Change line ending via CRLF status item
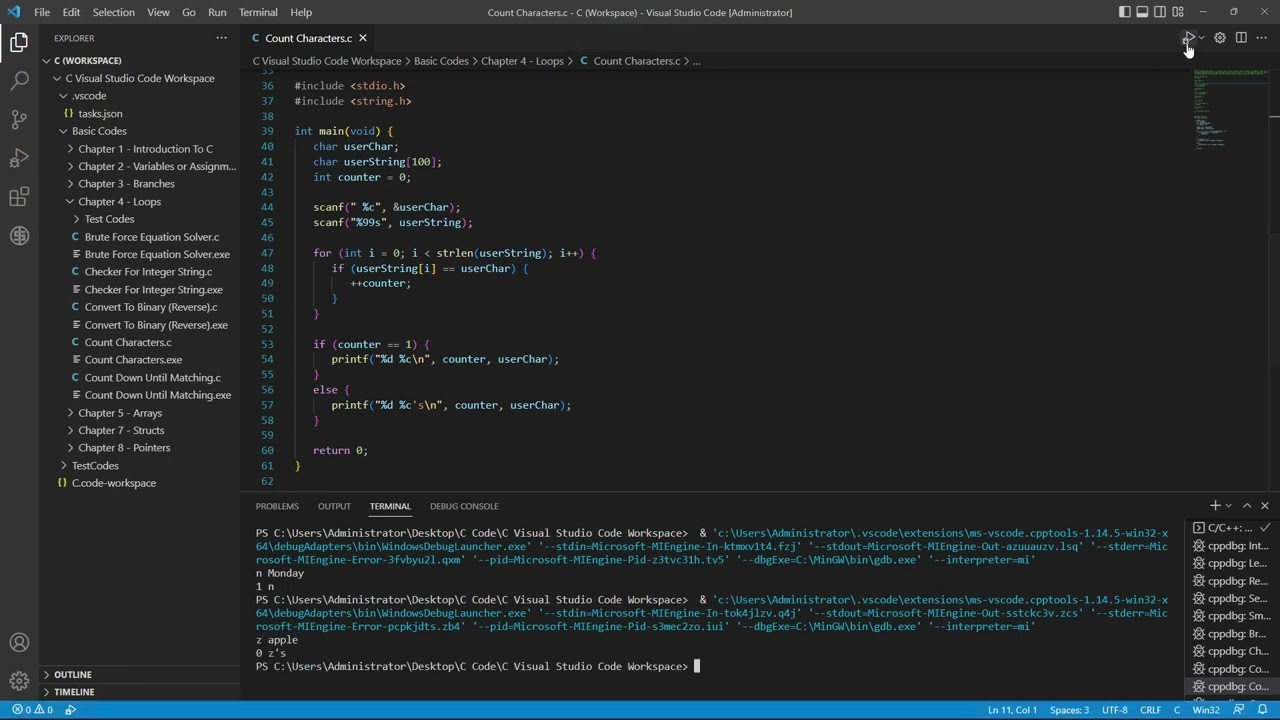 coord(1151,710)
